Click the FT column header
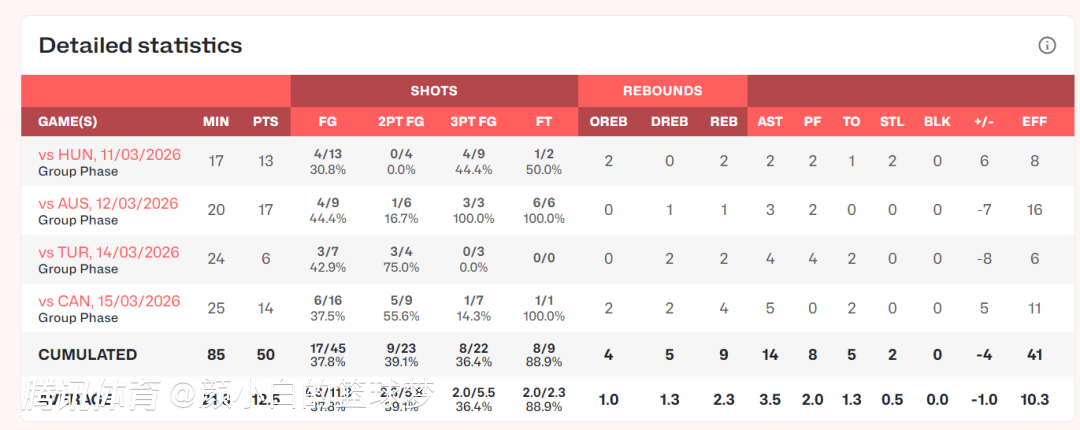The image size is (1080, 430). [x=544, y=121]
